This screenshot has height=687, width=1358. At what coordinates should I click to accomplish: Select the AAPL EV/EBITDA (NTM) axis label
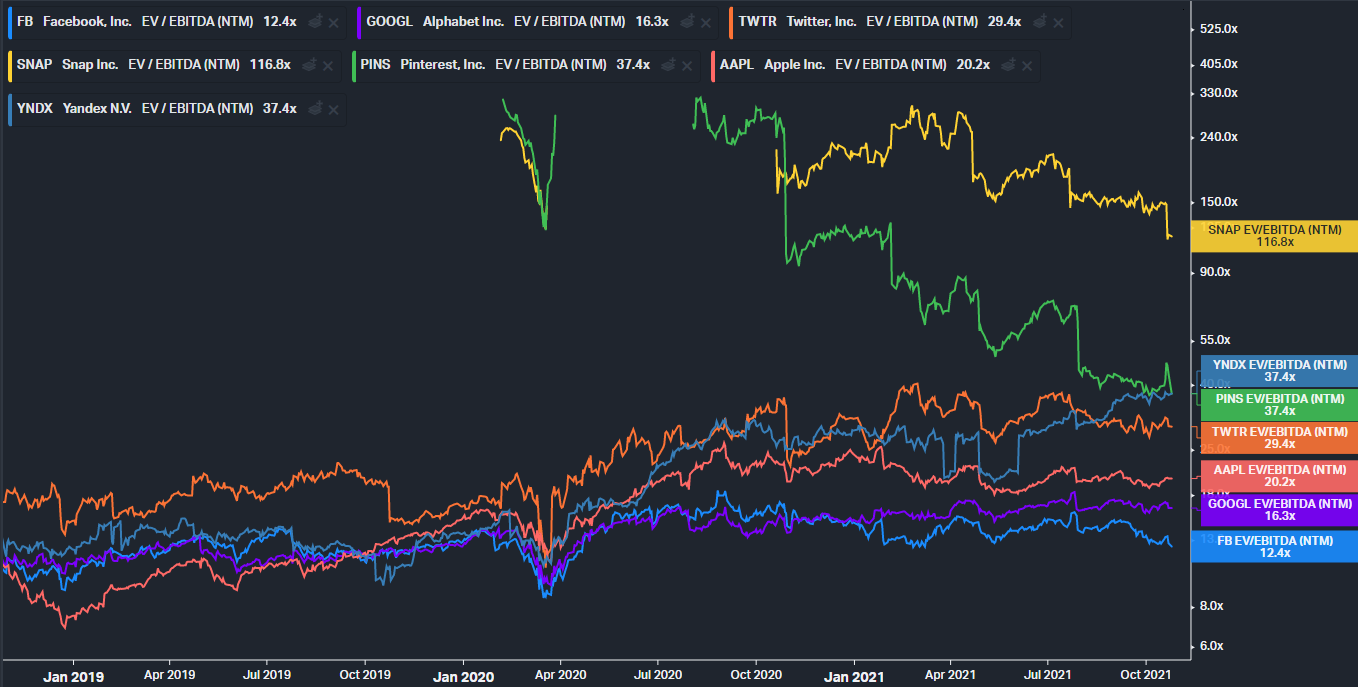click(1279, 476)
